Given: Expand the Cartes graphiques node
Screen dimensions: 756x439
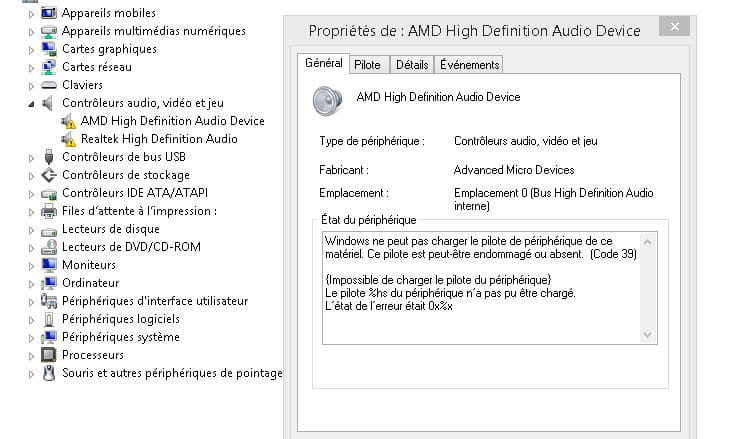Looking at the screenshot, I should click(32, 49).
